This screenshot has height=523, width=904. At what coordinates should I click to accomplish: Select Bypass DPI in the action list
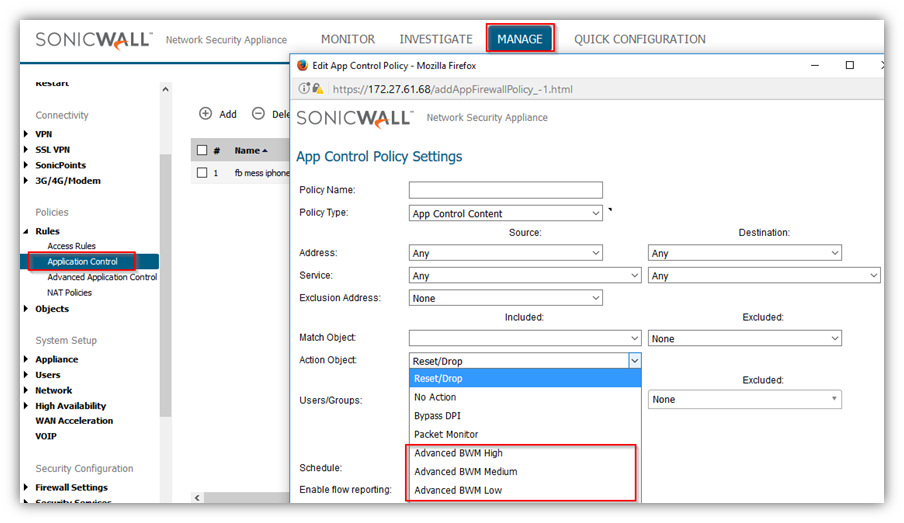pos(525,416)
